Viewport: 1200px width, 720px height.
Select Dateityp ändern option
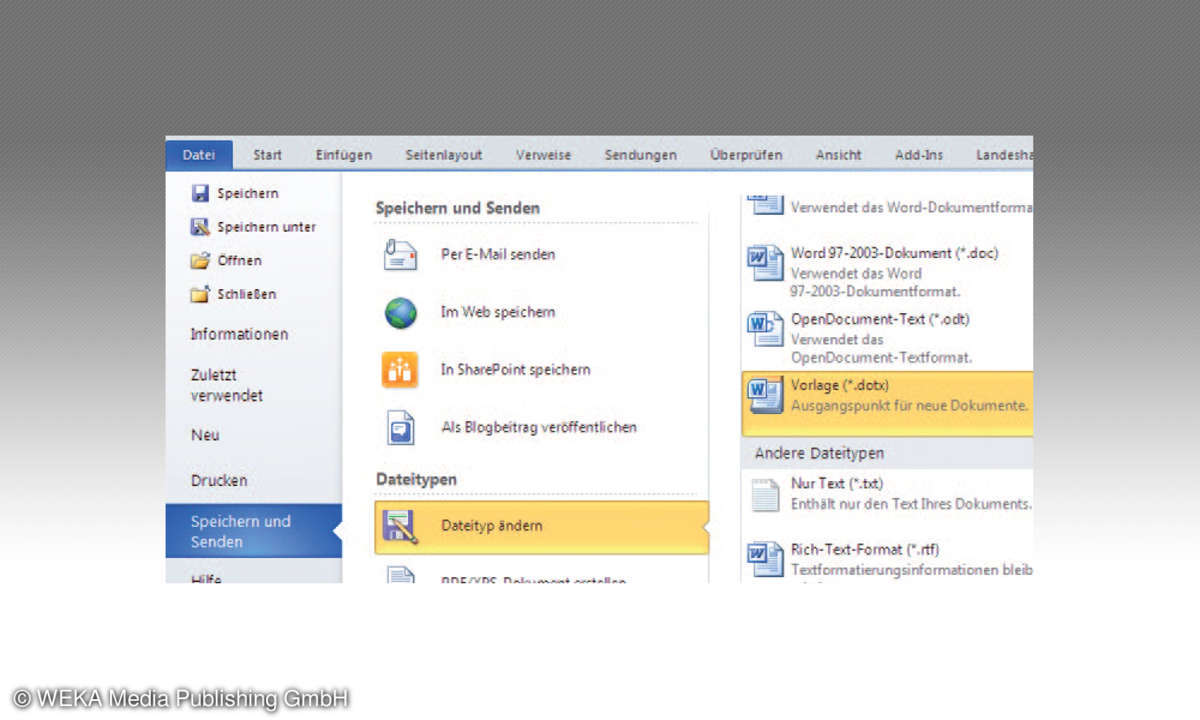(x=541, y=527)
